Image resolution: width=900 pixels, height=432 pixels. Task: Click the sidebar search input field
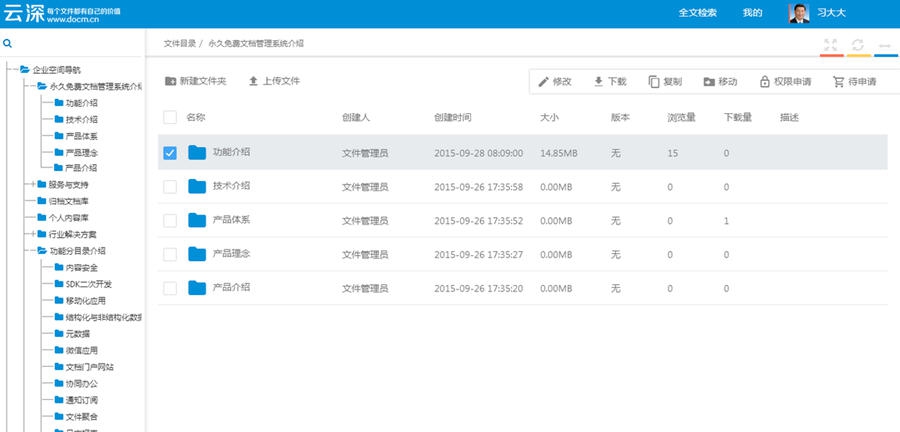pyautogui.click(x=77, y=44)
